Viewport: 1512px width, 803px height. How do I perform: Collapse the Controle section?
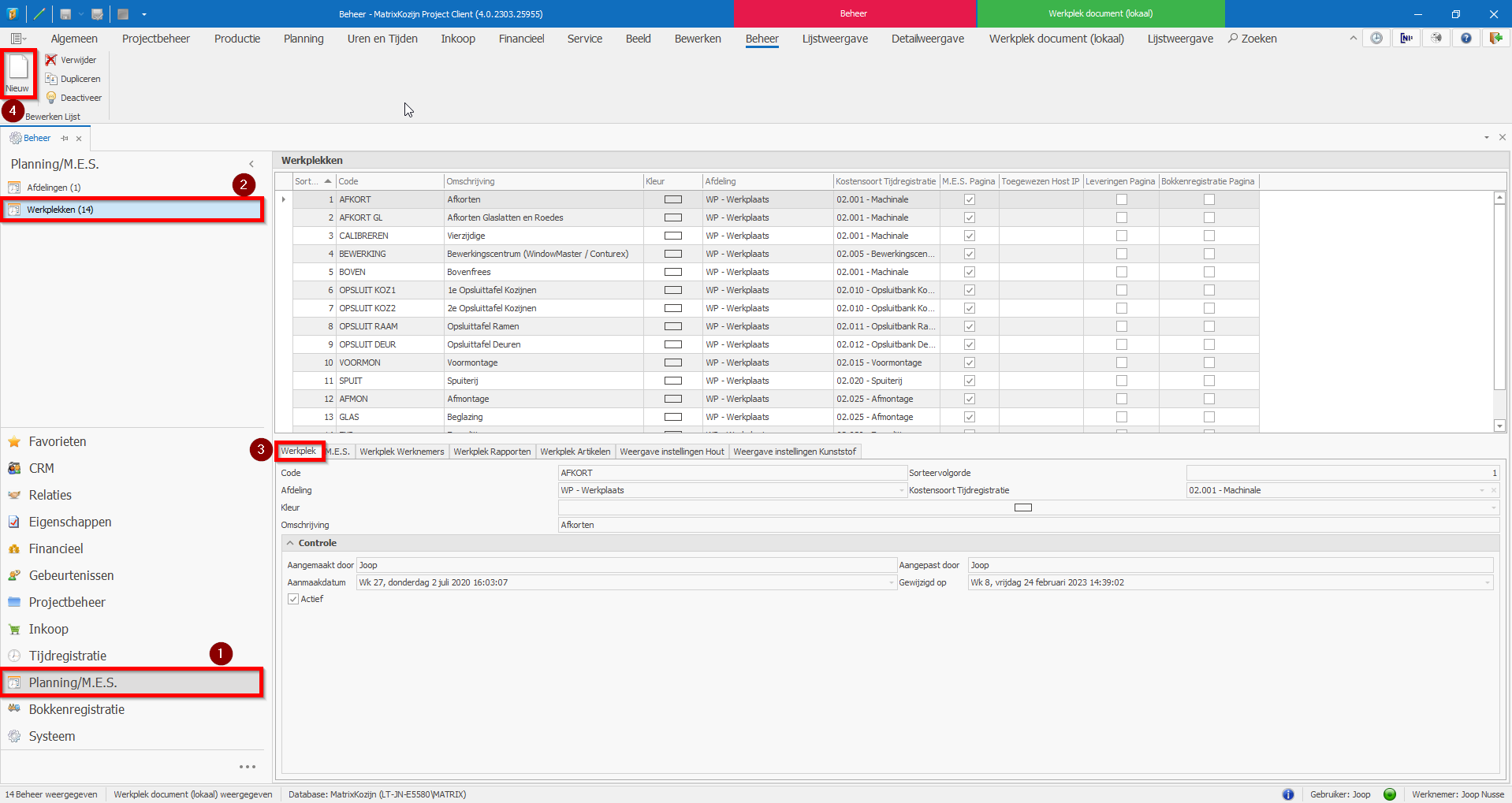coord(291,542)
